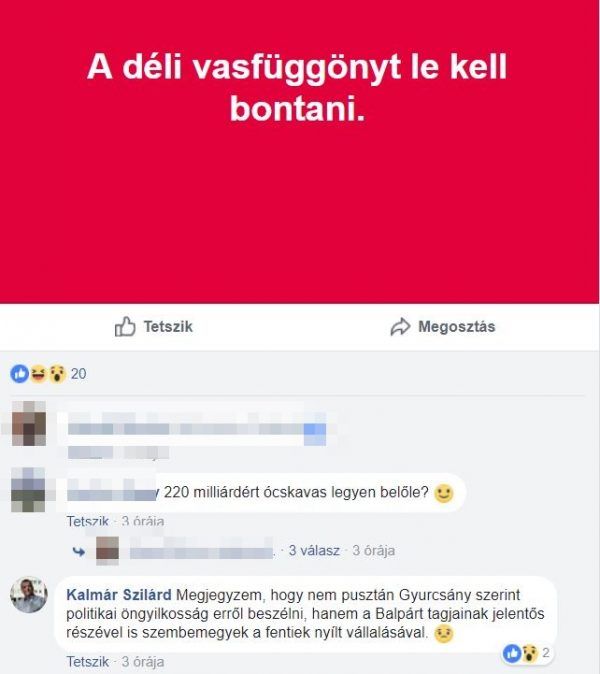Click the Tetszik thumbs-up icon
This screenshot has height=674, width=600.
click(x=125, y=326)
